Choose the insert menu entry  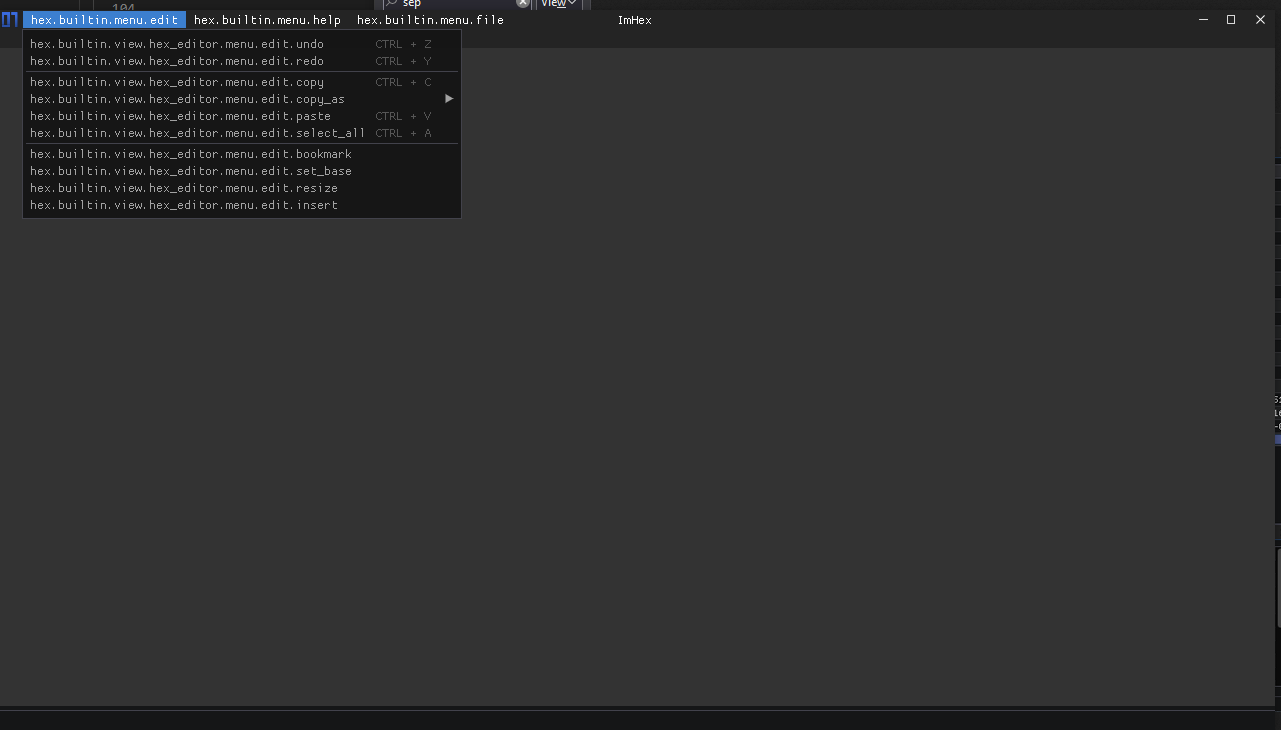click(x=183, y=205)
